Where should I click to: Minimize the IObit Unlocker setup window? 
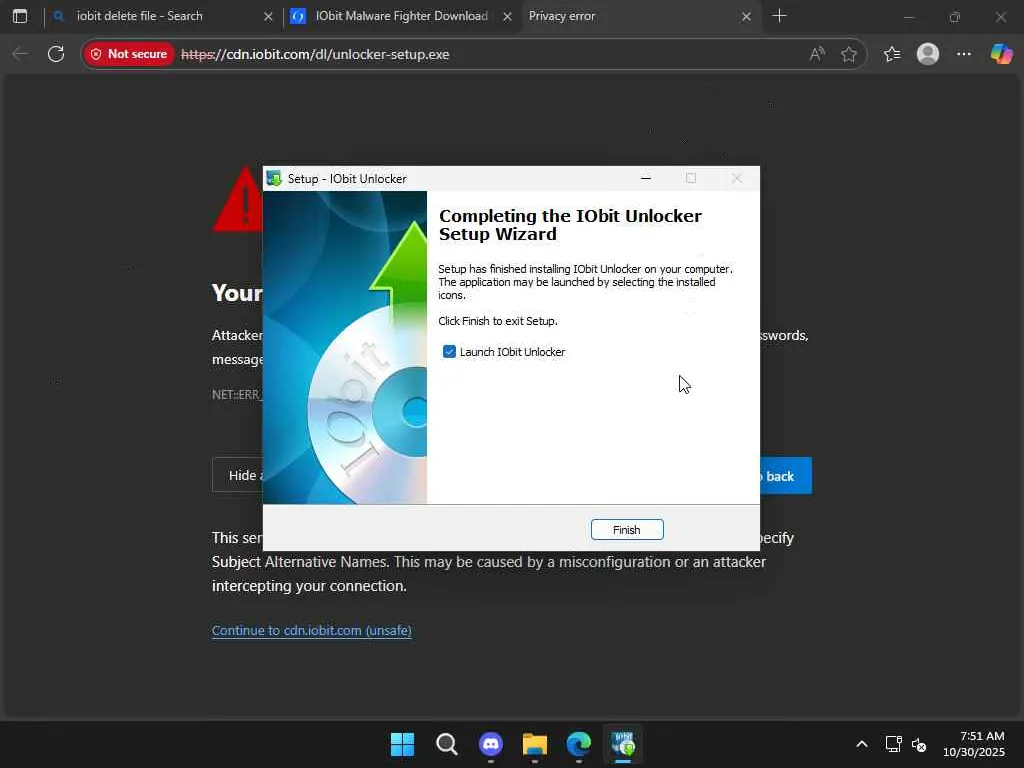click(646, 178)
